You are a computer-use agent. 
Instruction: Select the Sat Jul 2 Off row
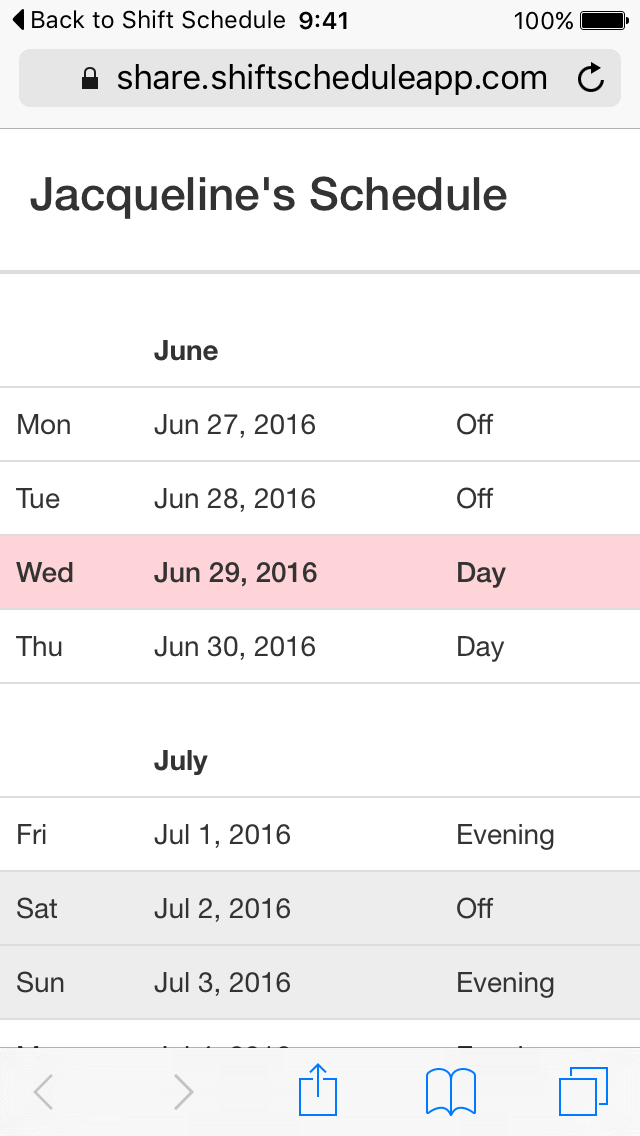[320, 908]
